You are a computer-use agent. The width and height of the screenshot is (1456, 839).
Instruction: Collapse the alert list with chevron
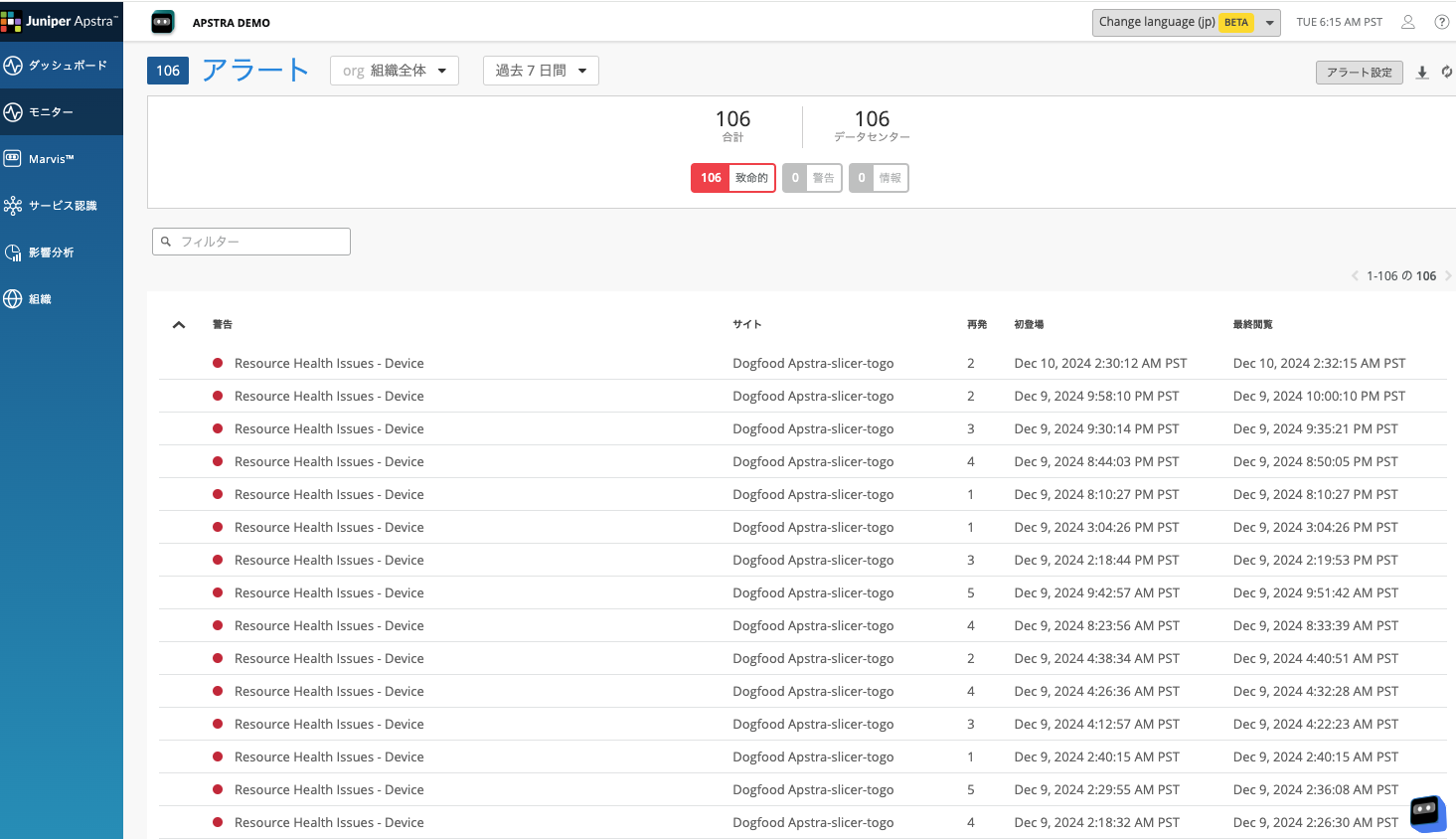click(179, 325)
